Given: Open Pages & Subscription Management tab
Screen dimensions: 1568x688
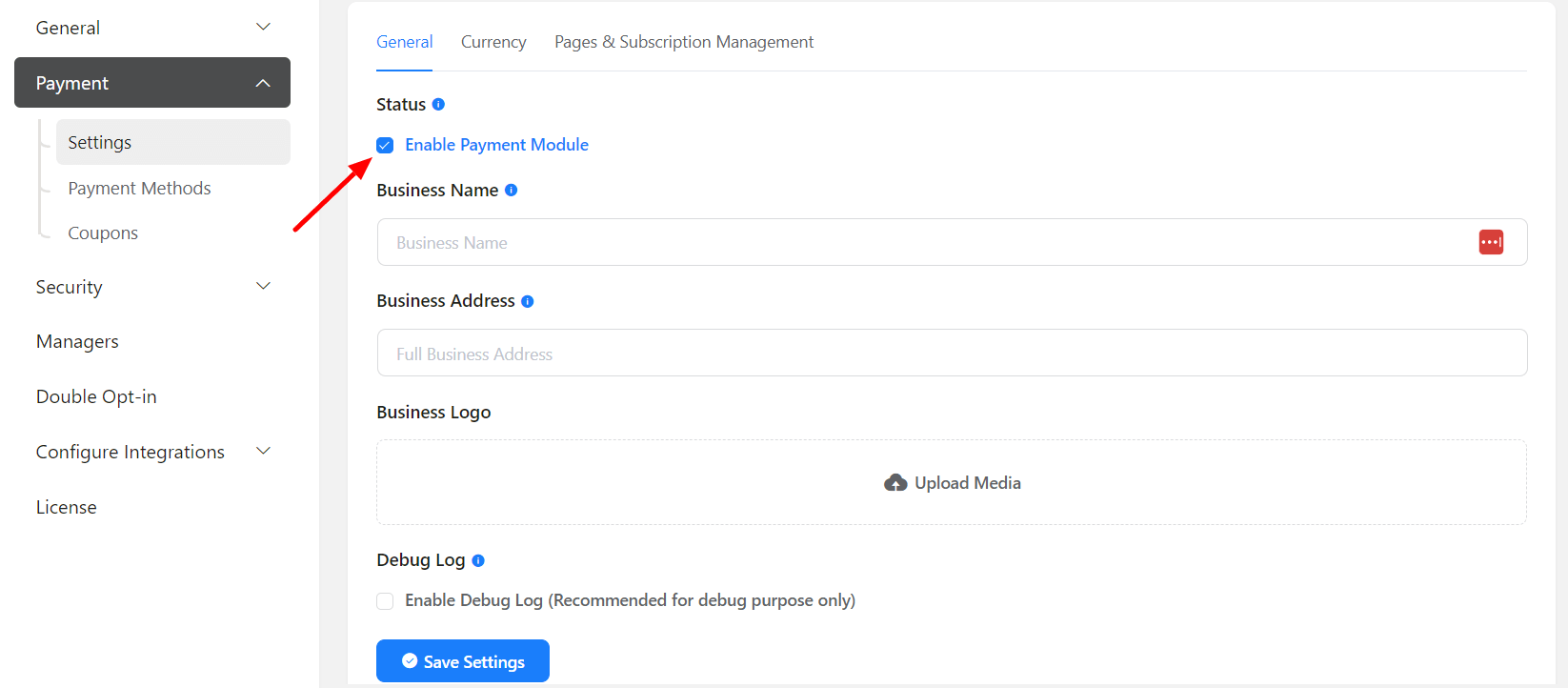Looking at the screenshot, I should [x=683, y=42].
